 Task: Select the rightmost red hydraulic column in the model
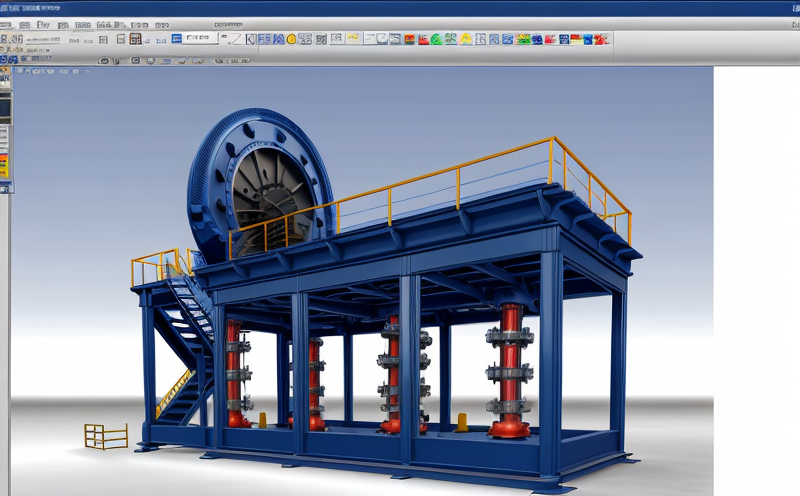[x=509, y=370]
